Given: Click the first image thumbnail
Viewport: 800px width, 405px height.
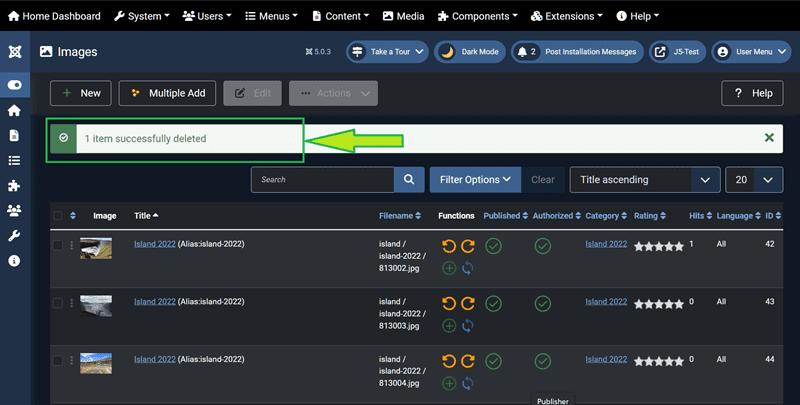Looking at the screenshot, I should point(96,249).
